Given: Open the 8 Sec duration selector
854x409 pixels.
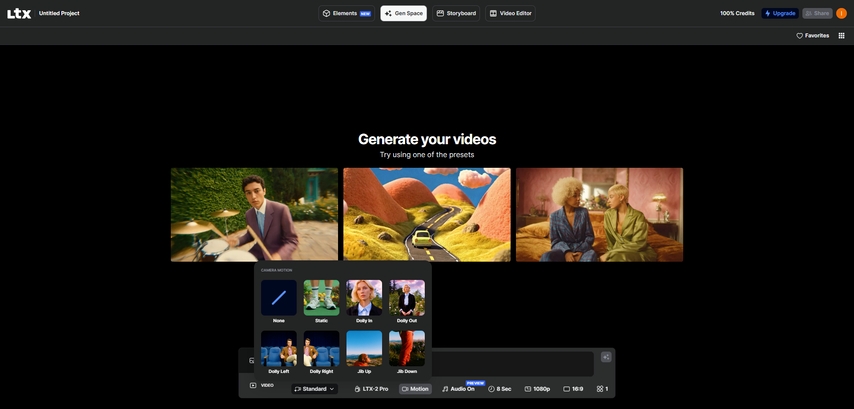Looking at the screenshot, I should (499, 389).
